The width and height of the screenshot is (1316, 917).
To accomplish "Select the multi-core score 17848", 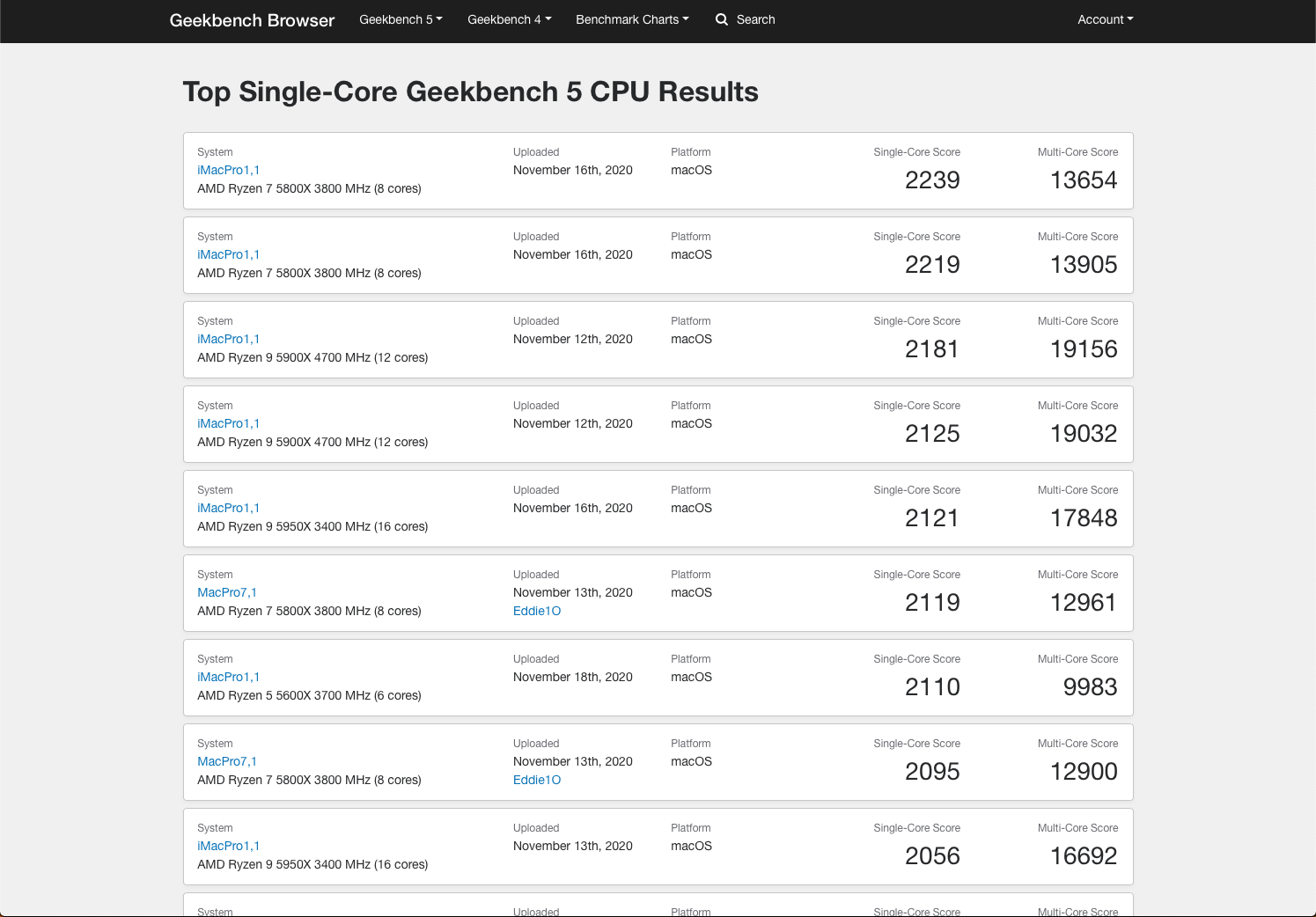I will [1084, 518].
